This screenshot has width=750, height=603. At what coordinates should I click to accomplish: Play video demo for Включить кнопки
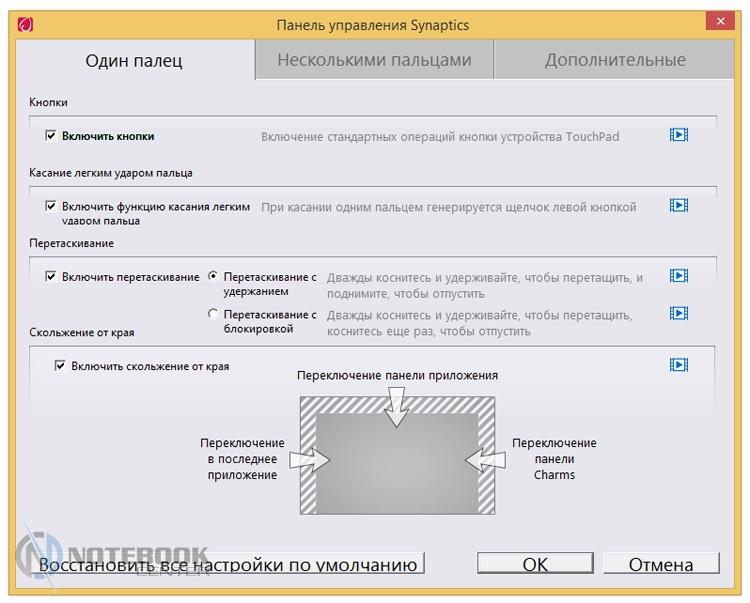point(679,135)
